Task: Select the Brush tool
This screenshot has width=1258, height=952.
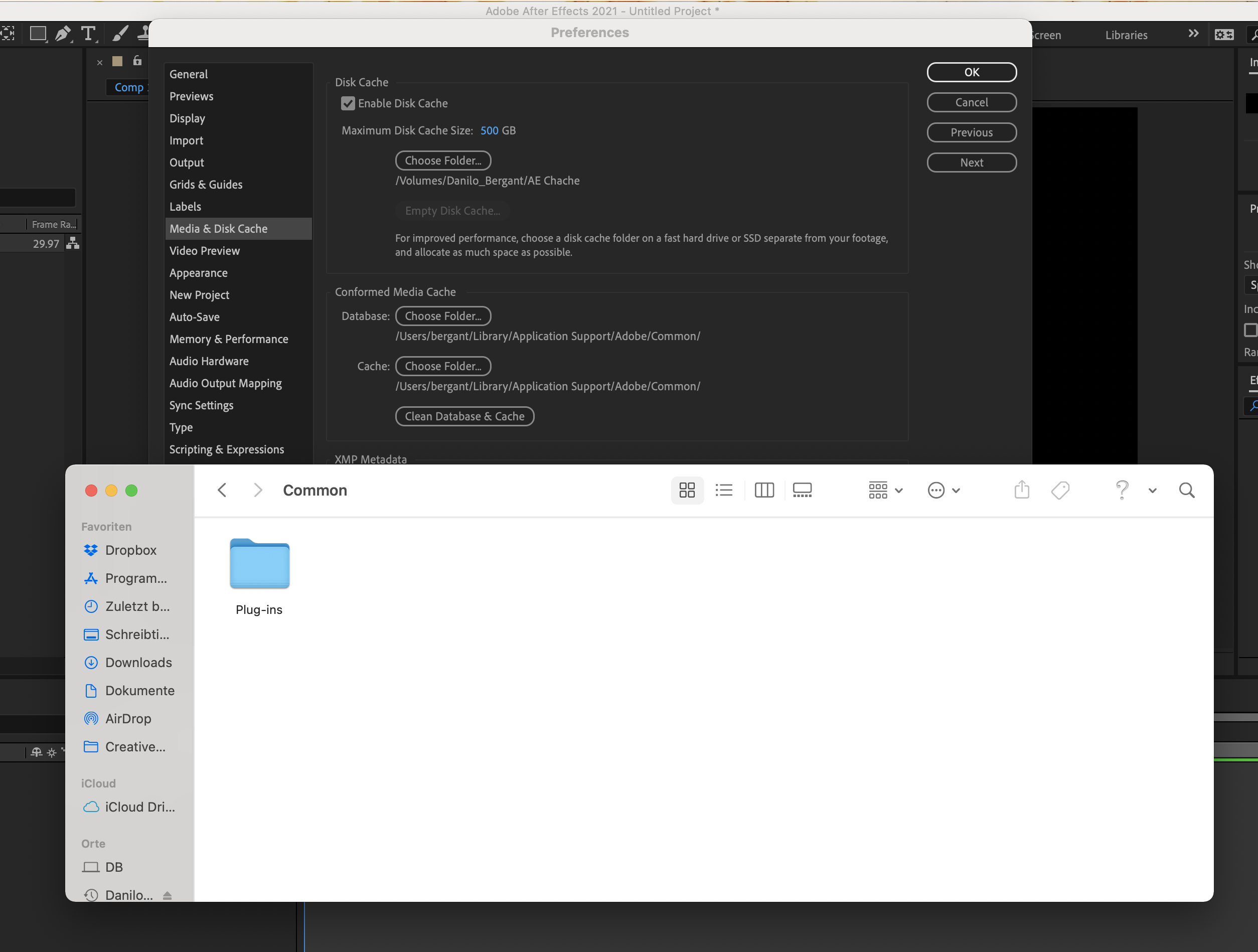Action: [x=119, y=34]
